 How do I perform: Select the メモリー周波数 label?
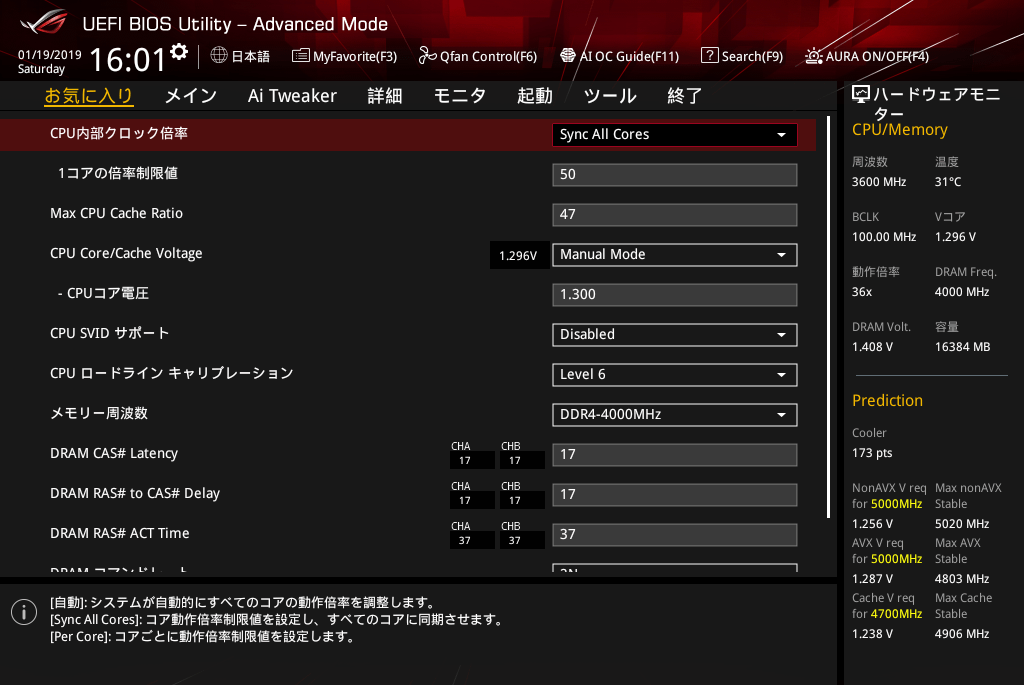pyautogui.click(x=99, y=413)
